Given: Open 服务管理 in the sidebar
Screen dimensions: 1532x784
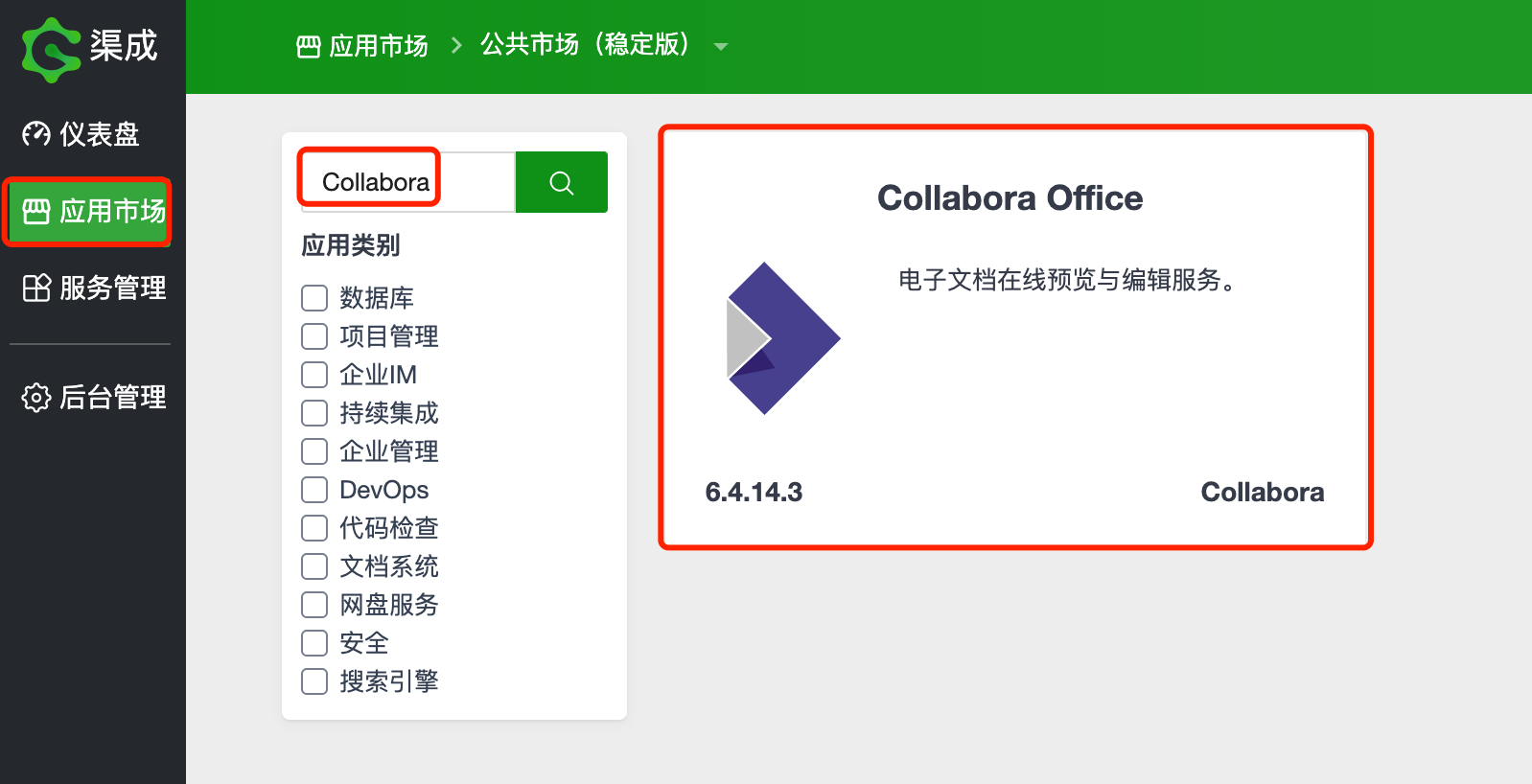Looking at the screenshot, I should (93, 288).
